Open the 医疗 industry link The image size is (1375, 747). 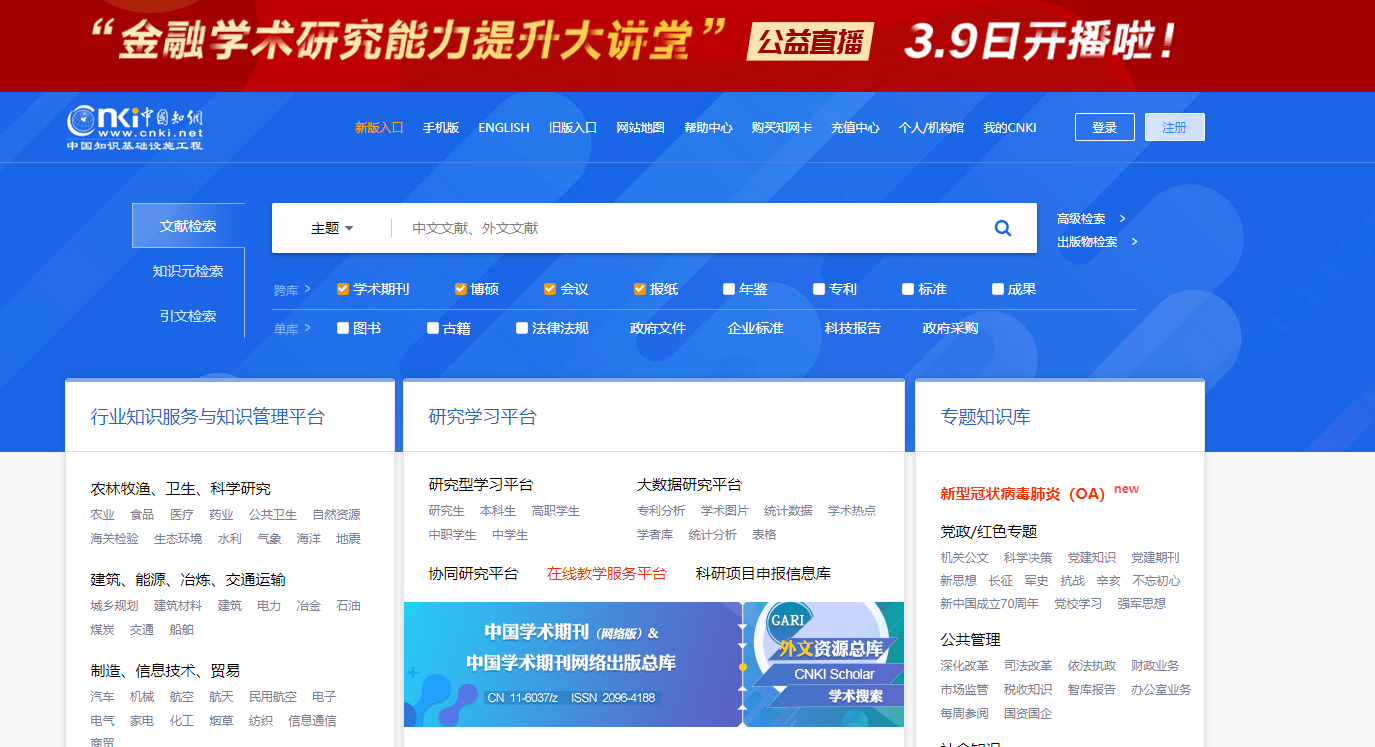click(182, 514)
